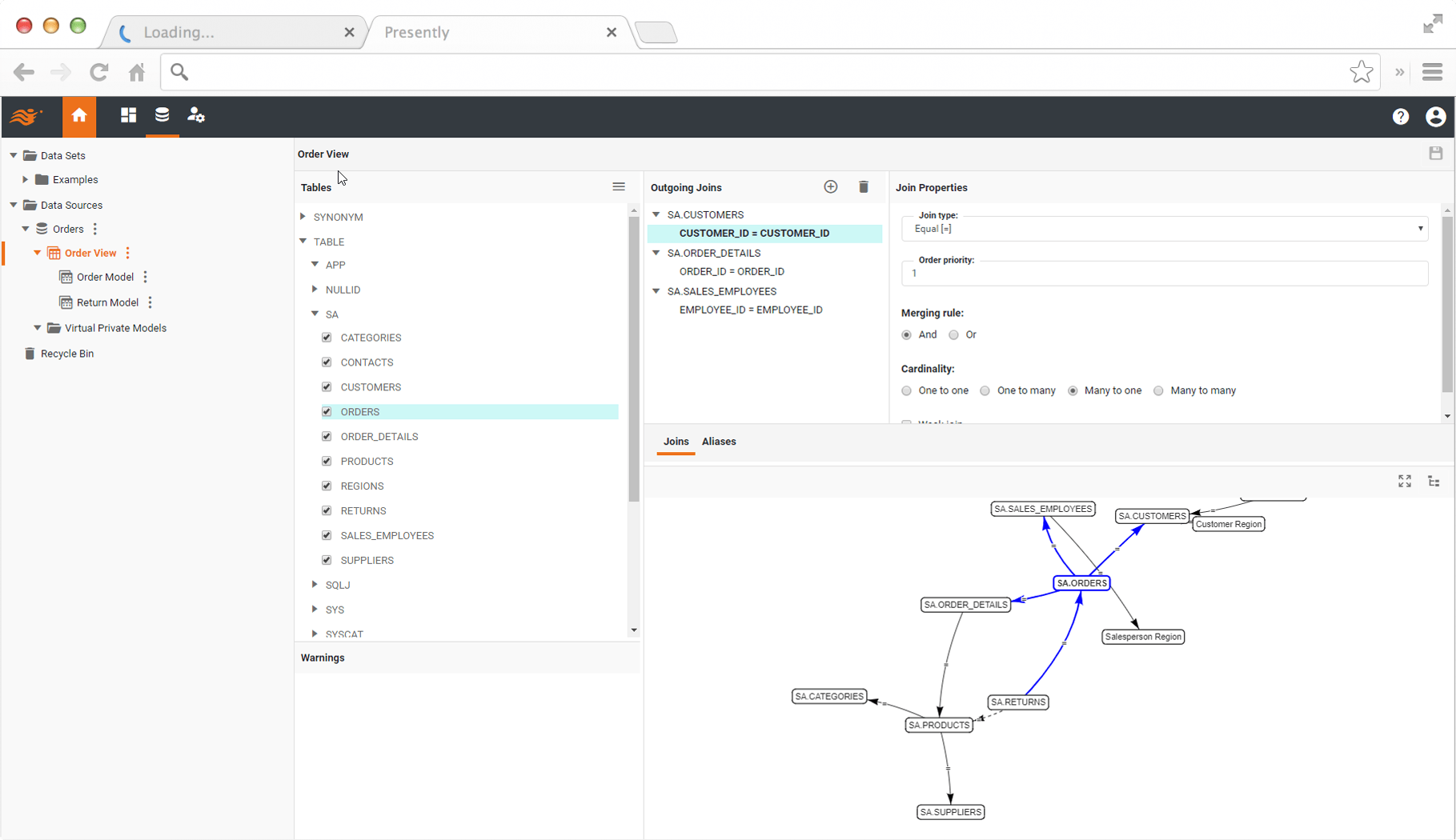Image resolution: width=1456 pixels, height=840 pixels.
Task: Expand the Examples folder
Action: (26, 179)
